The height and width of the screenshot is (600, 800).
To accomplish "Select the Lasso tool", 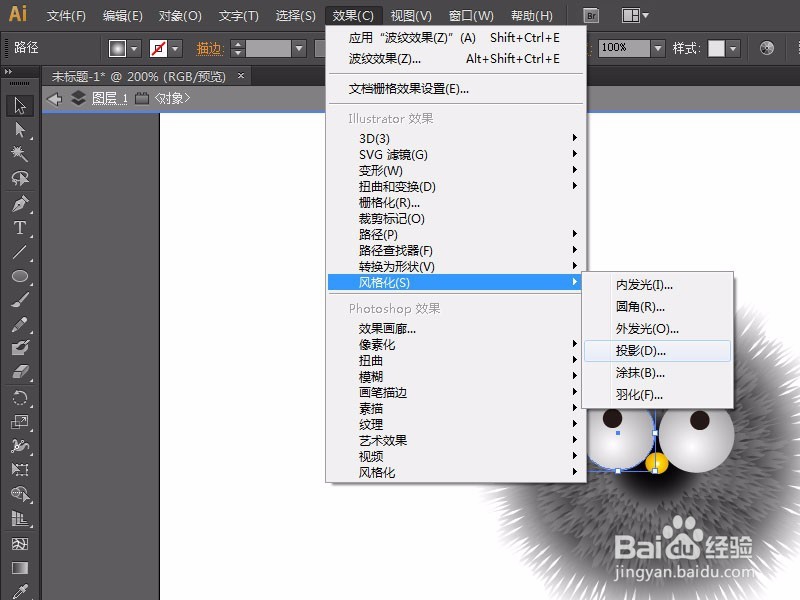I will pyautogui.click(x=20, y=178).
